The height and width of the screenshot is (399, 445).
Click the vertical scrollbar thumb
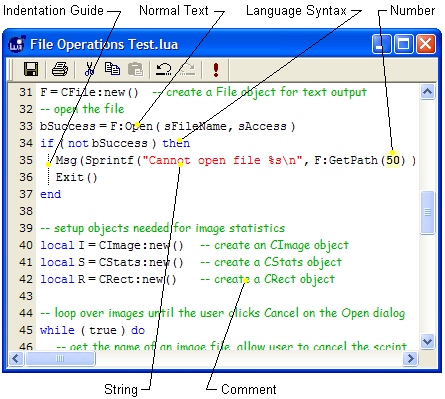(x=428, y=212)
